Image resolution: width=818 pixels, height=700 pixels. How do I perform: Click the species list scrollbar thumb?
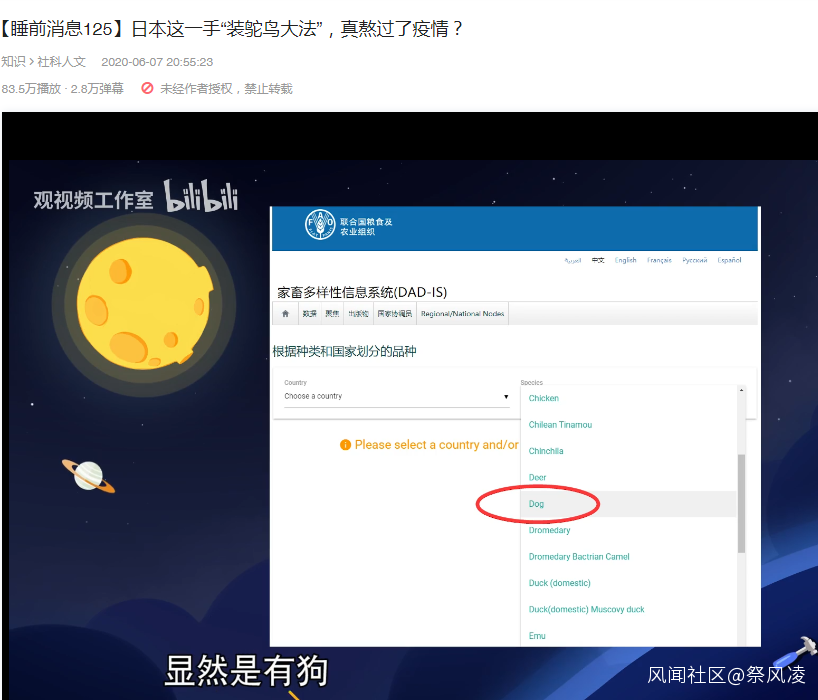point(741,503)
